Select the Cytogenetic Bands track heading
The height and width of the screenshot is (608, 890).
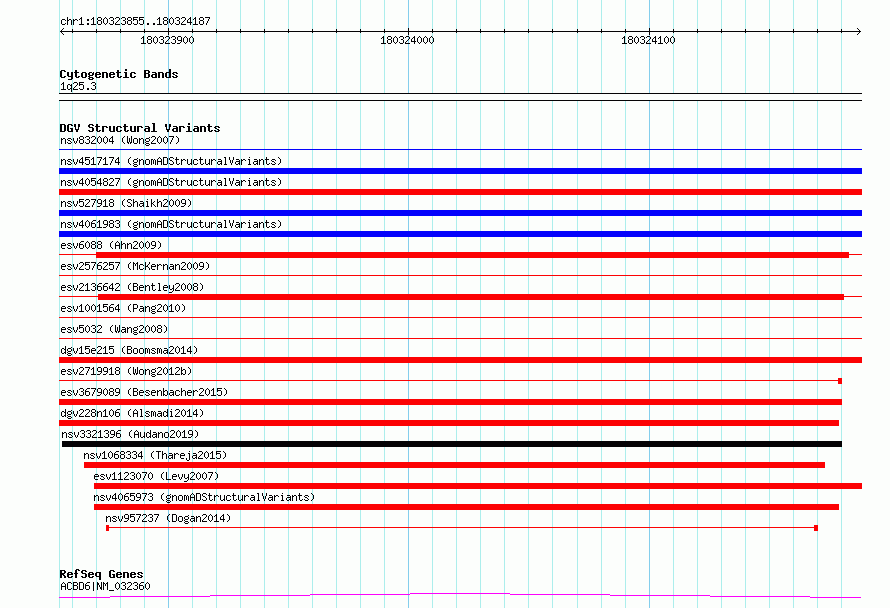point(119,74)
